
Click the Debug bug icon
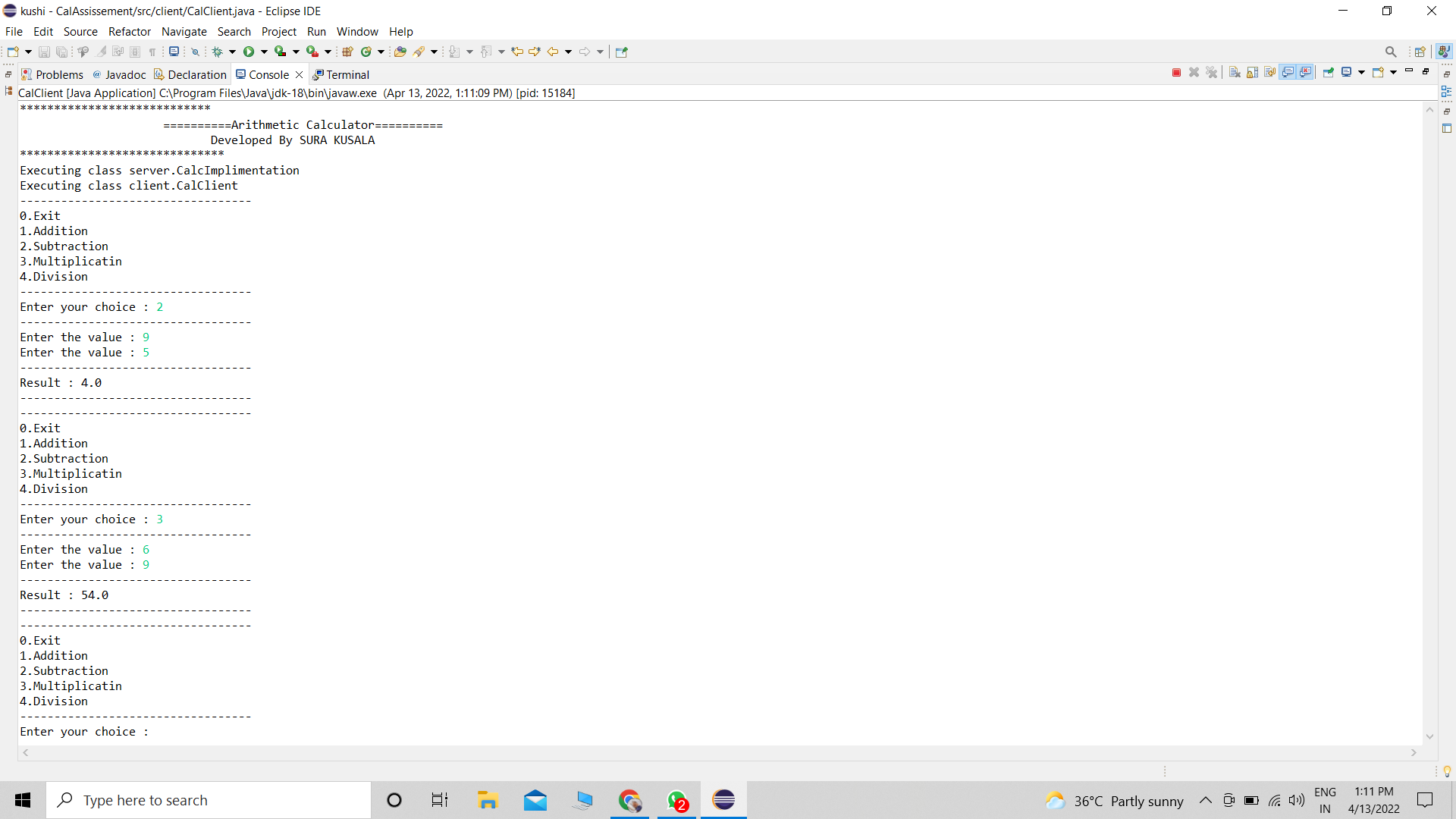point(218,52)
